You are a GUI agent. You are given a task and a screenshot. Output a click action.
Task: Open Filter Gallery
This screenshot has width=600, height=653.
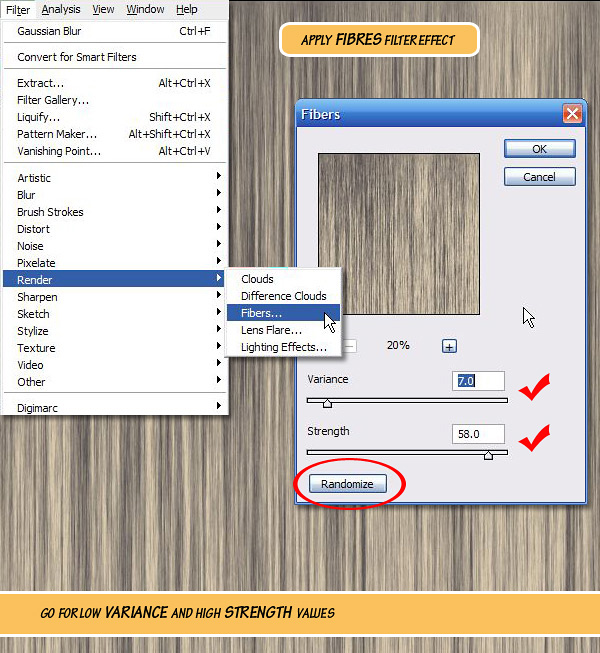coord(115,100)
